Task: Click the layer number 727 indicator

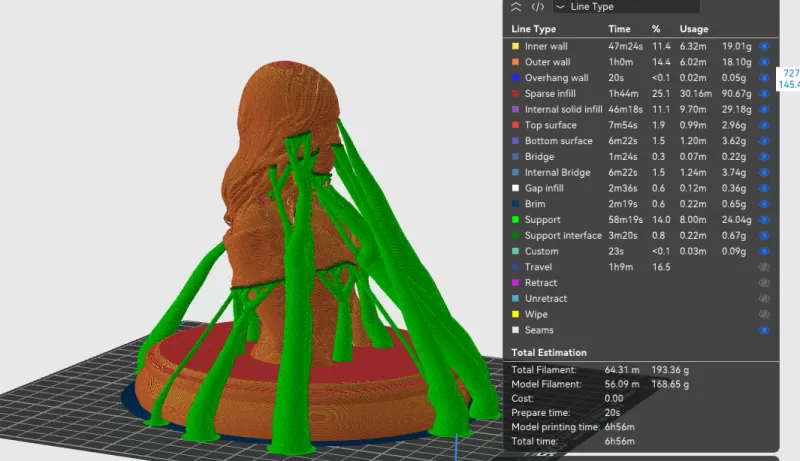Action: (x=790, y=74)
